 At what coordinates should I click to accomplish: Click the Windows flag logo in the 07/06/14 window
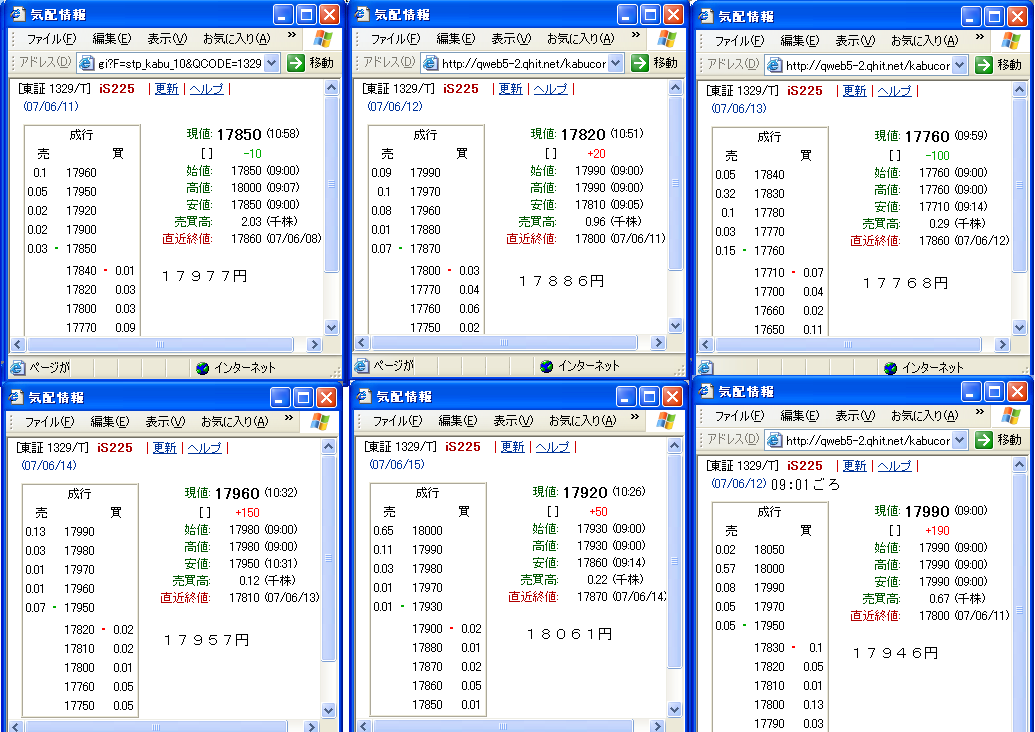pyautogui.click(x=320, y=422)
